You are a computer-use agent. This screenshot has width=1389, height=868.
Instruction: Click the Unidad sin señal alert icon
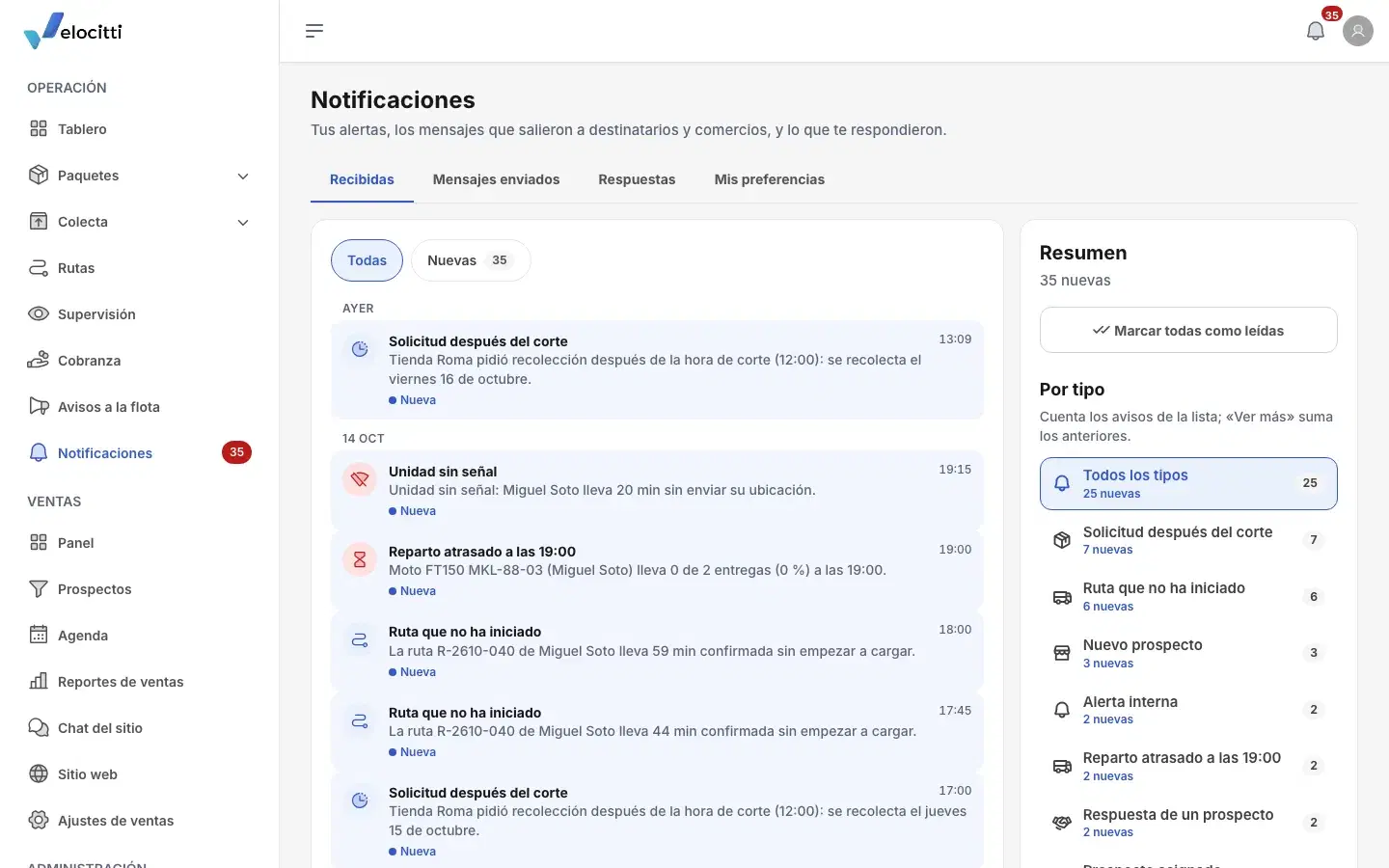(x=360, y=479)
